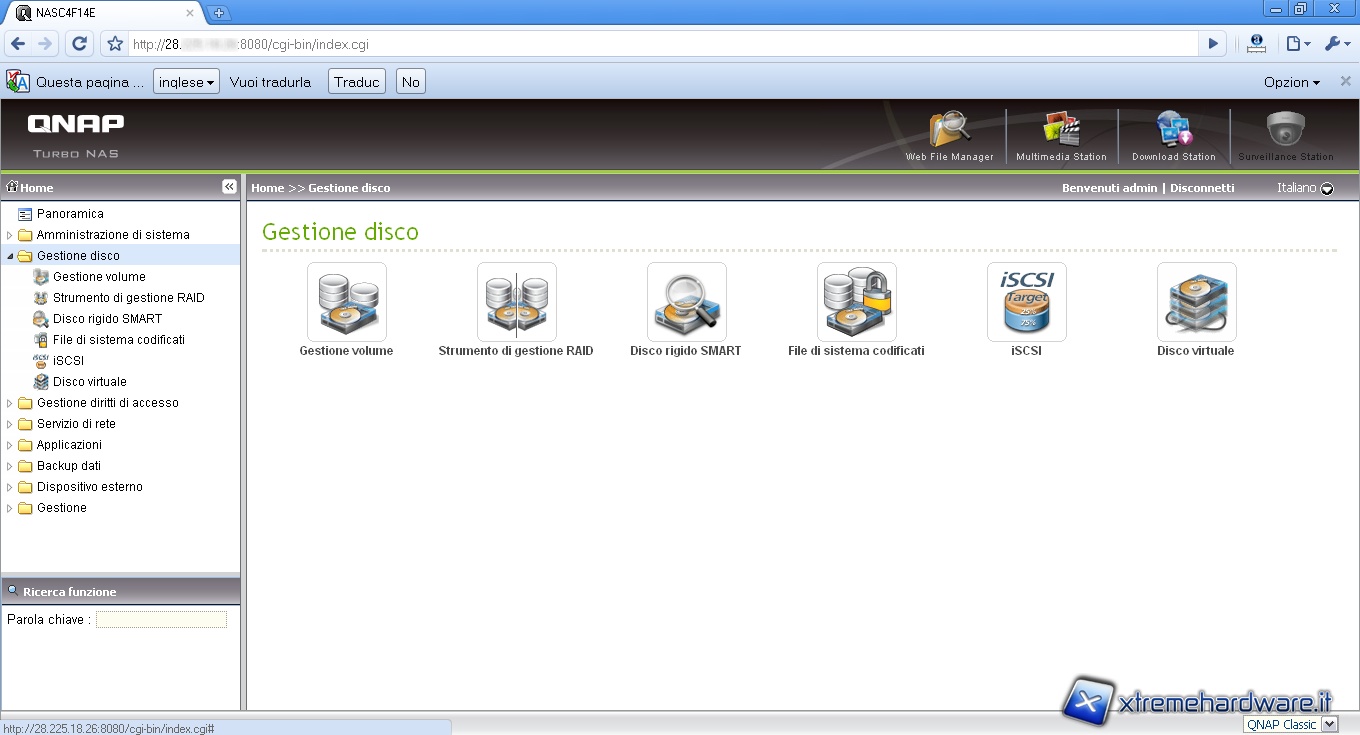Image resolution: width=1360 pixels, height=735 pixels.
Task: Launch the Download Station icon
Action: tap(1173, 133)
